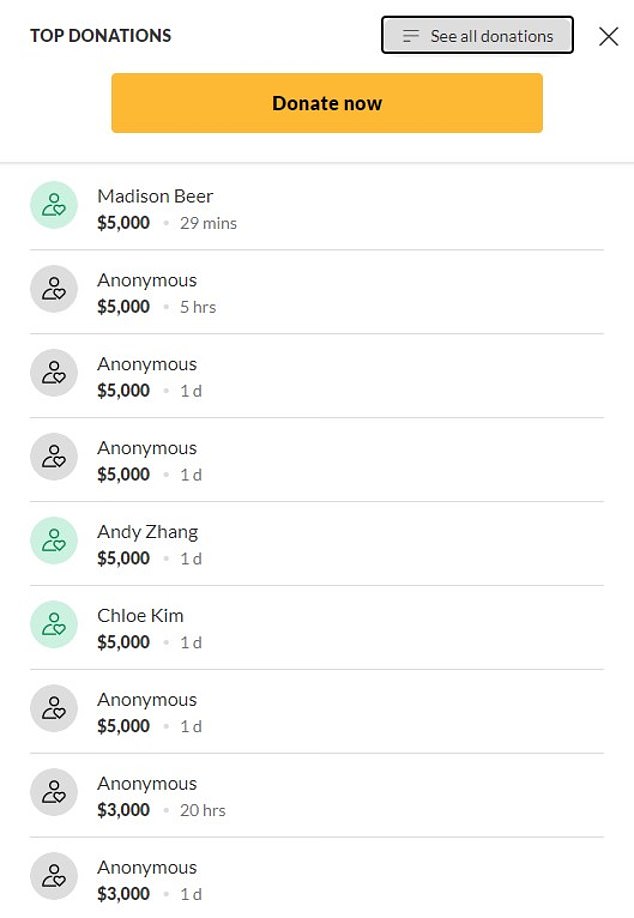Viewport: 634px width, 918px height.
Task: Click the 29 mins timestamp
Action: (x=208, y=223)
